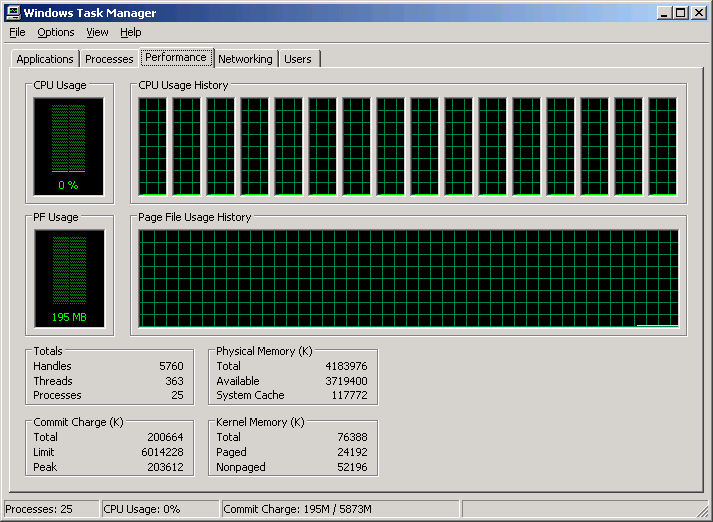
Task: Click the Commit Charge status bar panel
Action: pyautogui.click(x=338, y=509)
